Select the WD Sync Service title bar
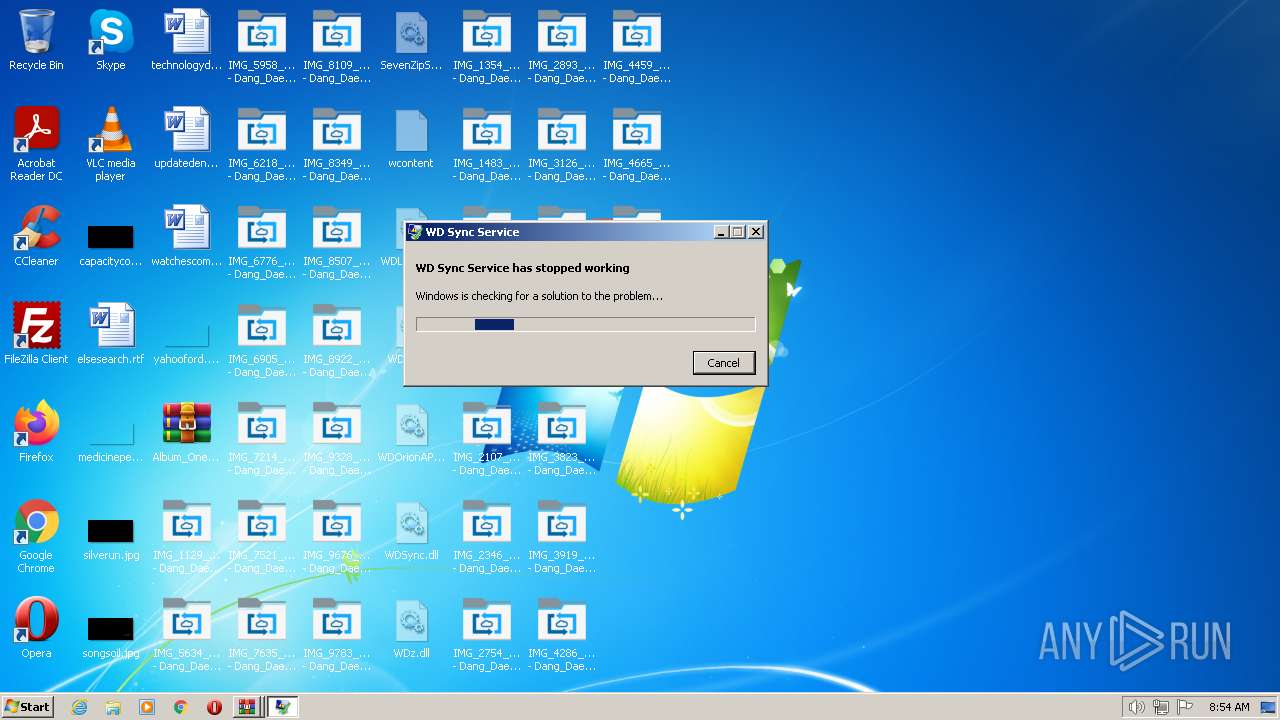 tap(585, 232)
